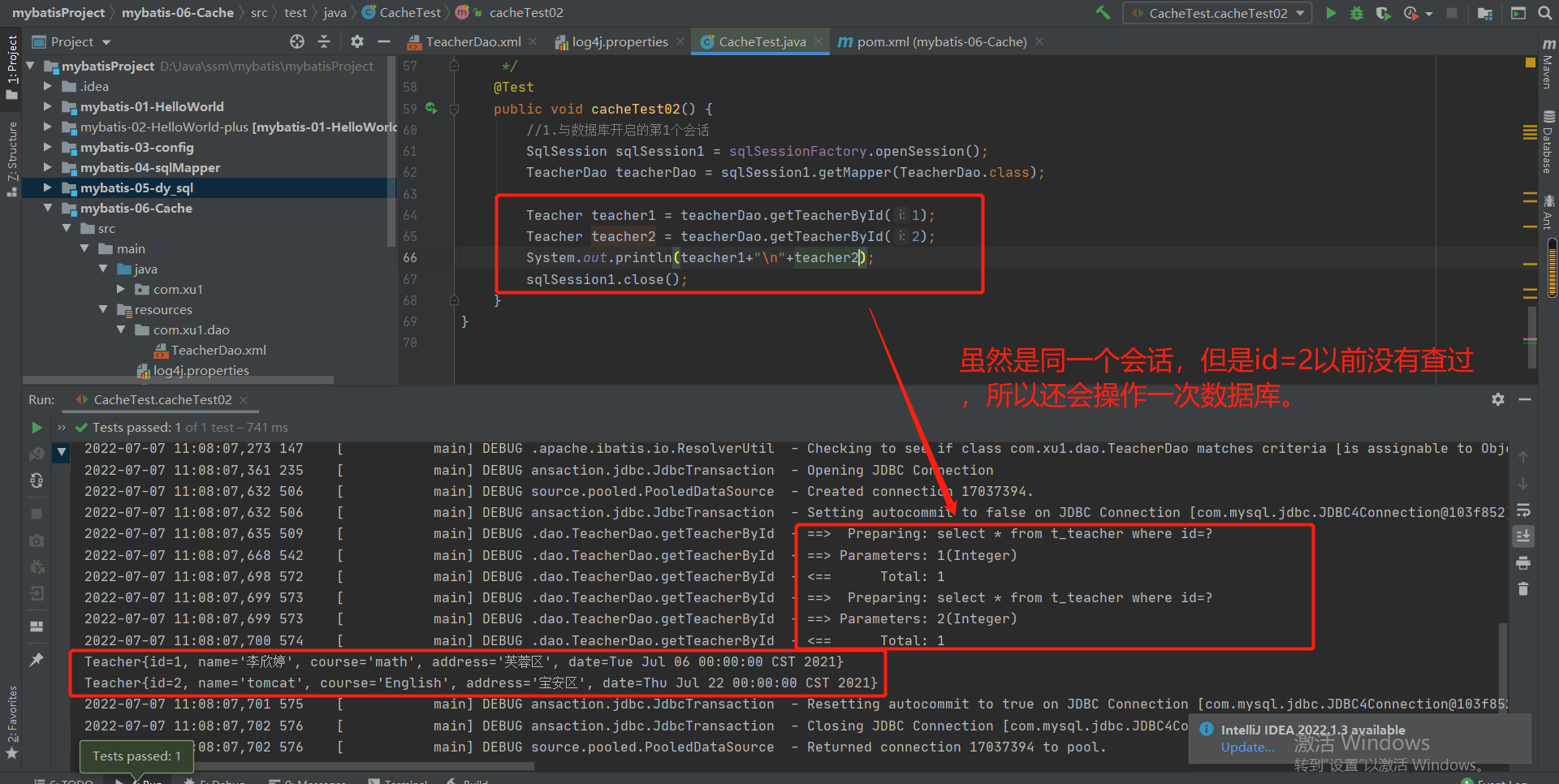The image size is (1559, 784).
Task: Click the editor vertical scrollbar
Action: [1531, 338]
